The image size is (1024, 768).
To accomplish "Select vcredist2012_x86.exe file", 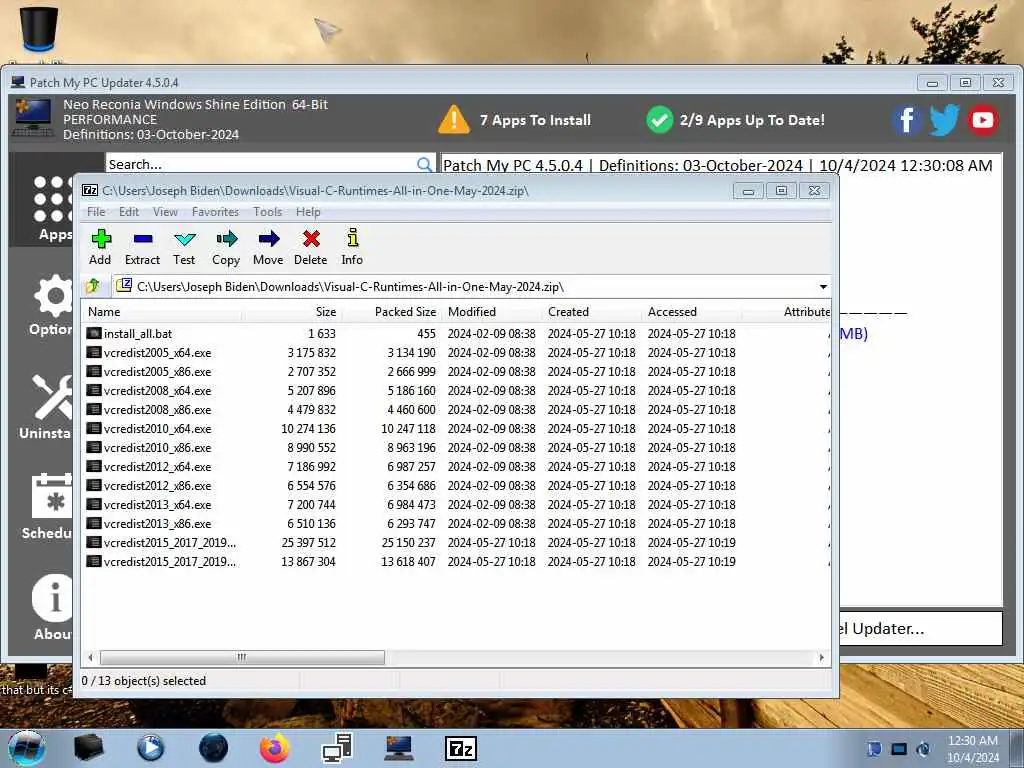I will point(149,485).
